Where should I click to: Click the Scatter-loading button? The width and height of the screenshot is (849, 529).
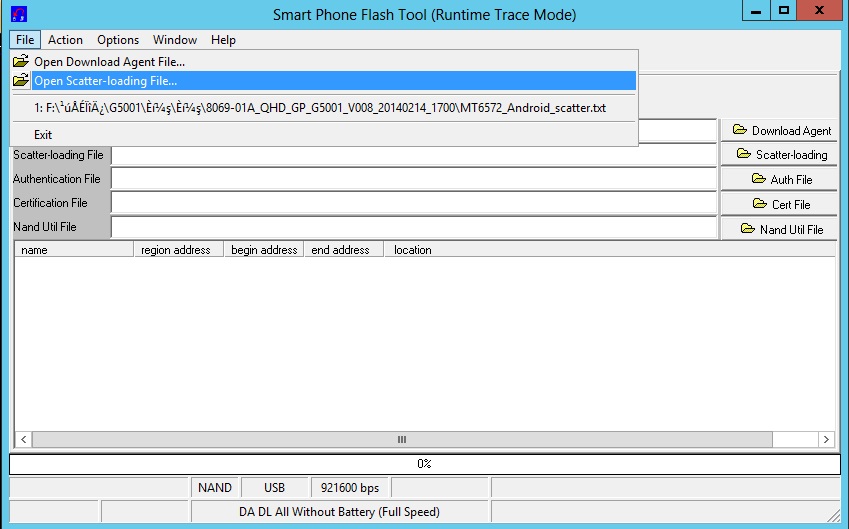point(779,154)
